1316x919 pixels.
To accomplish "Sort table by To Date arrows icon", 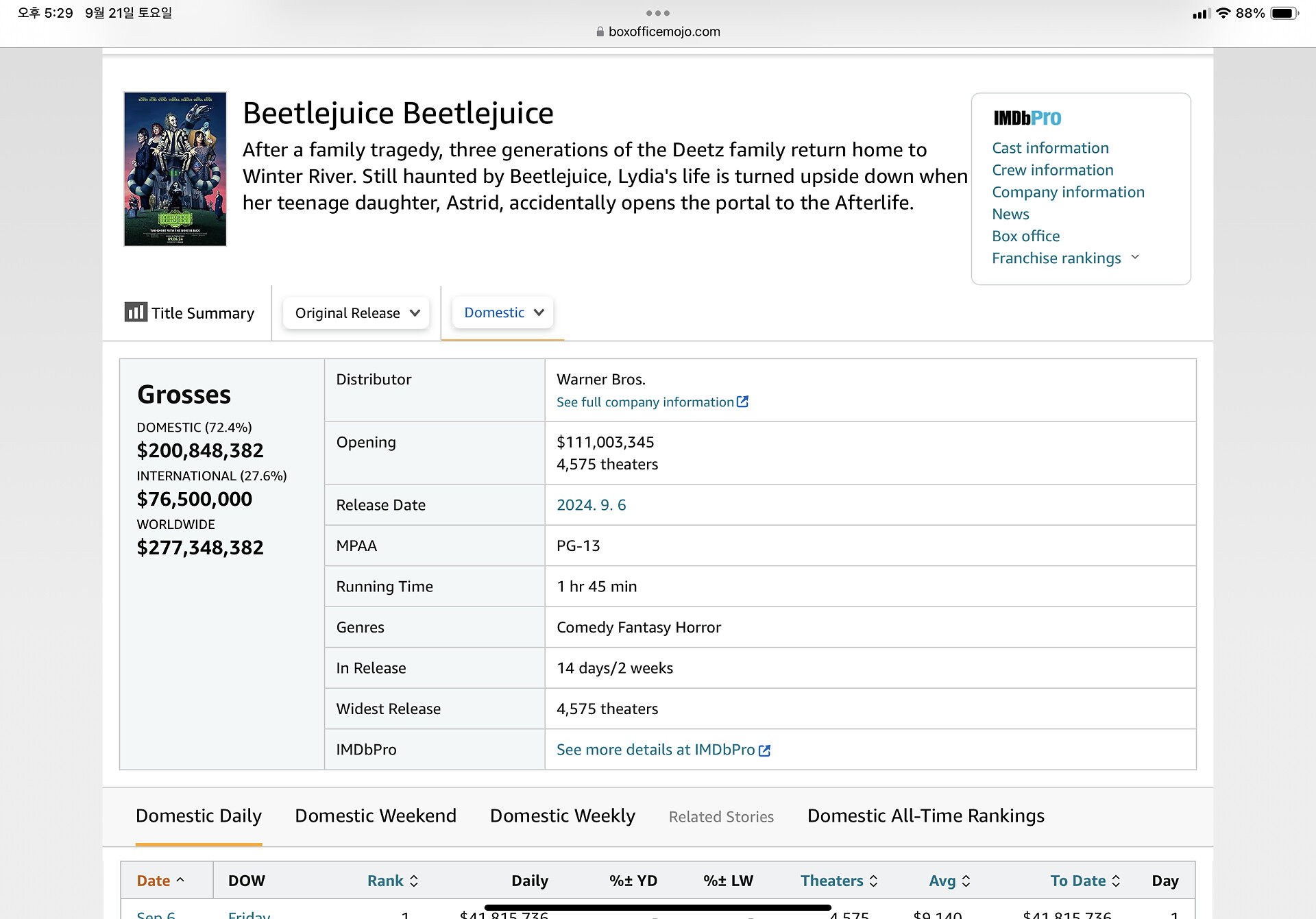I will (x=1116, y=881).
